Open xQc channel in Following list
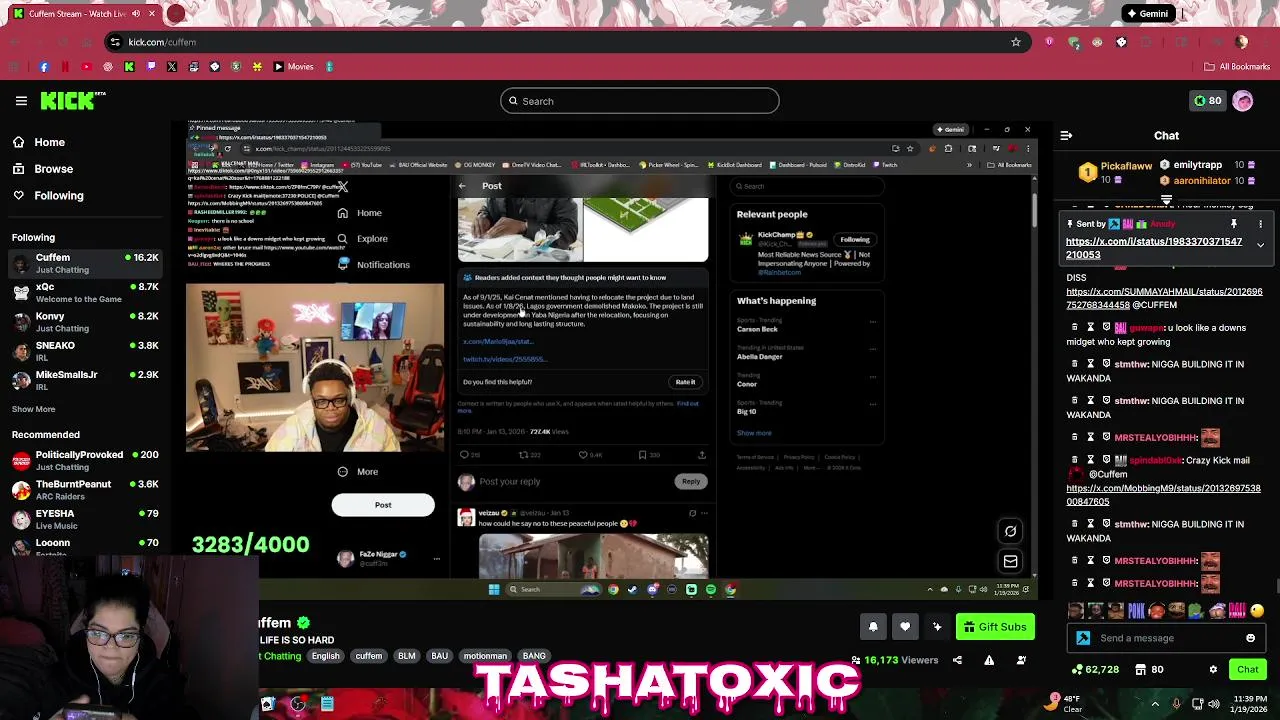1280x720 pixels. pyautogui.click(x=85, y=292)
